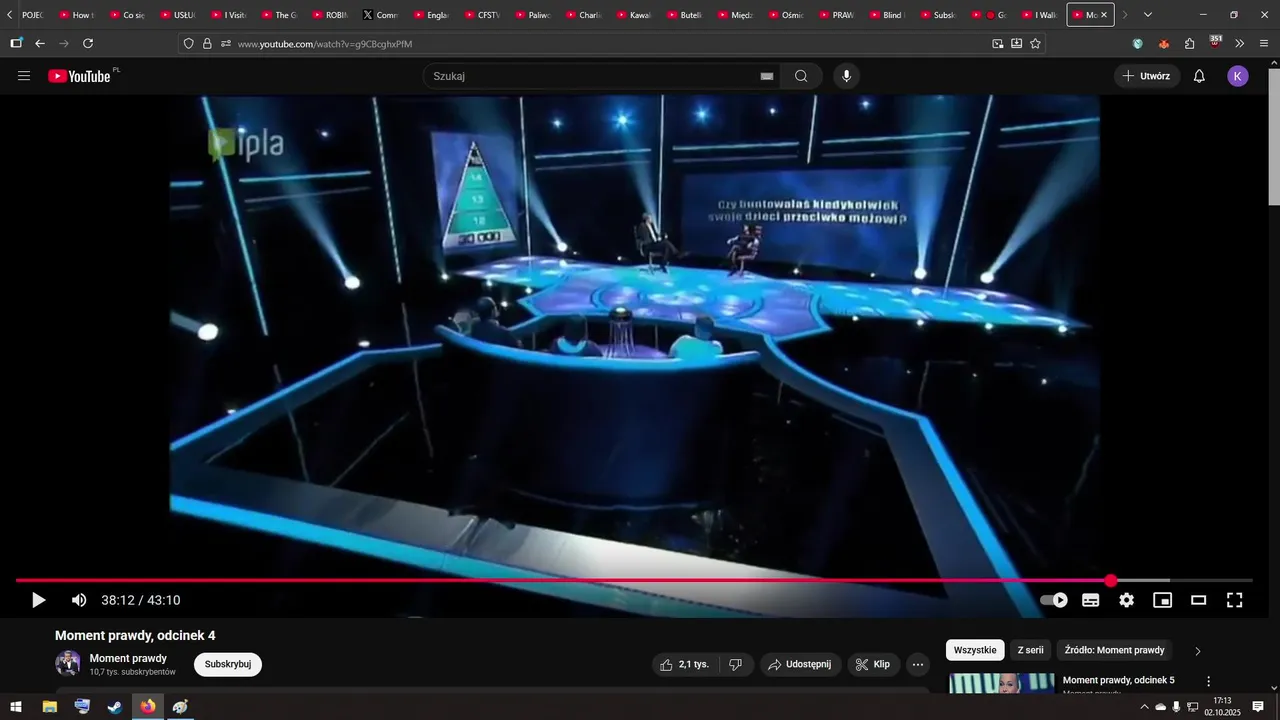Show more filter chips with right arrow

[x=1198, y=651]
